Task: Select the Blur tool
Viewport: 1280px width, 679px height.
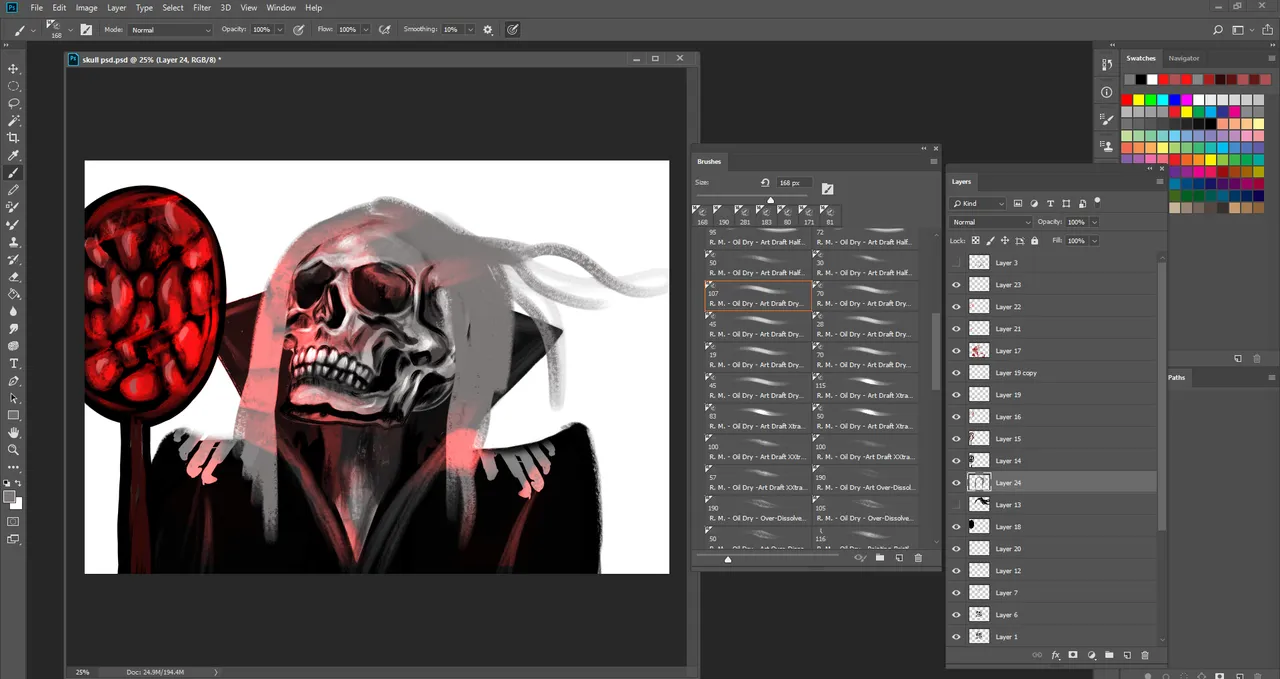Action: [14, 311]
